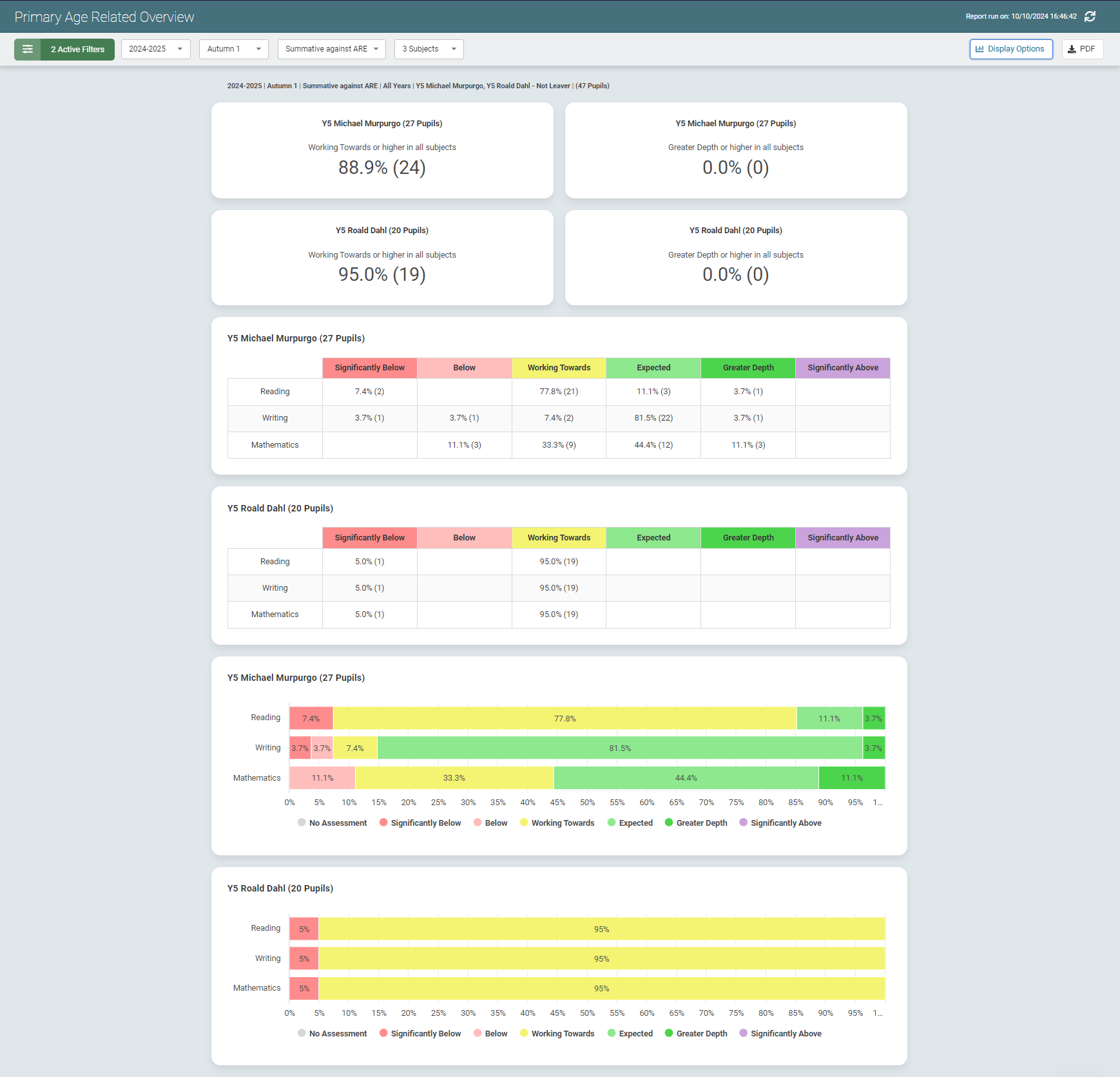Click the Expected legend dot in Roald Dahl chart
This screenshot has width=1120, height=1077.
pyautogui.click(x=612, y=1033)
